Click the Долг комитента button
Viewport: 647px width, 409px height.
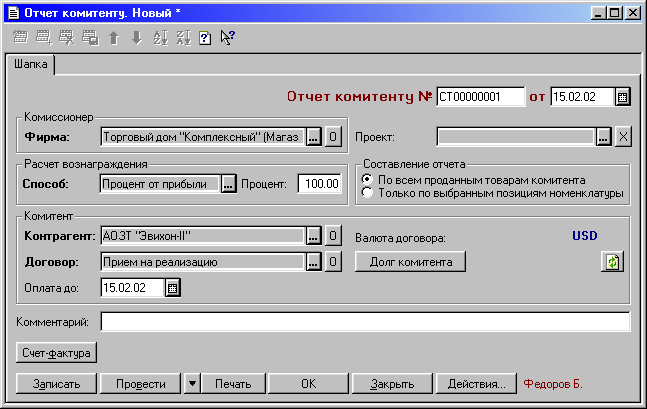point(410,262)
